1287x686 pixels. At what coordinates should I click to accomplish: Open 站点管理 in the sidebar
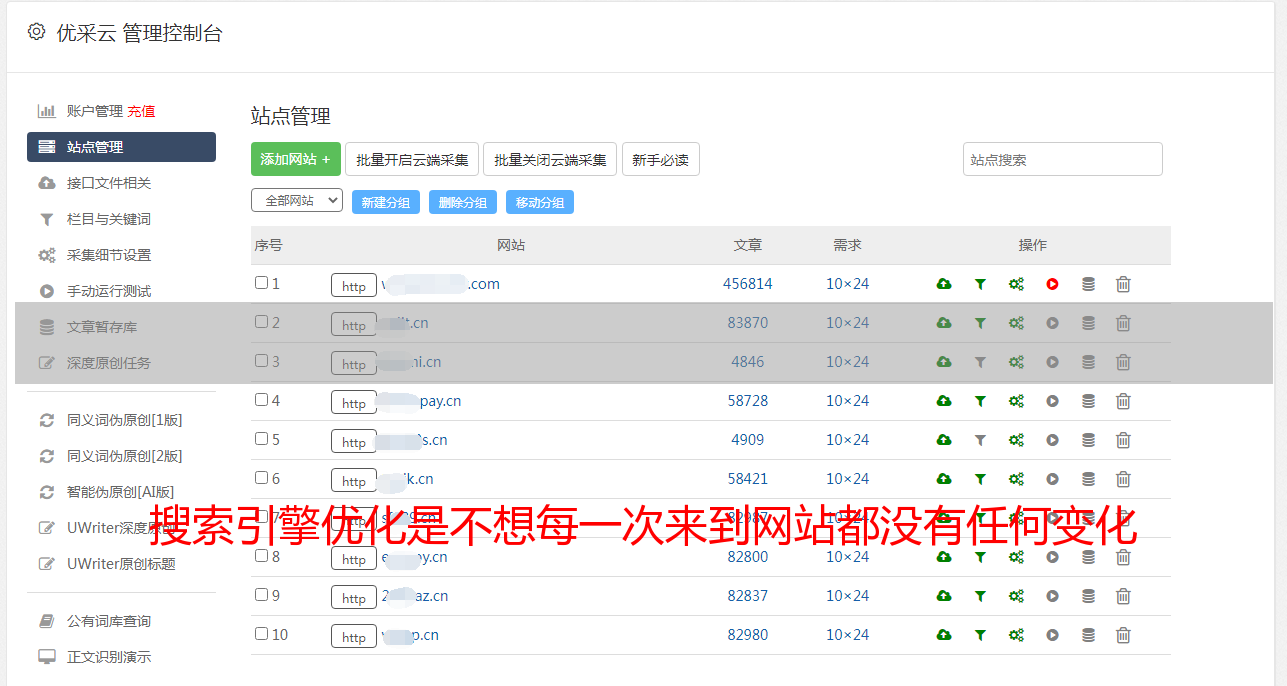(x=121, y=147)
